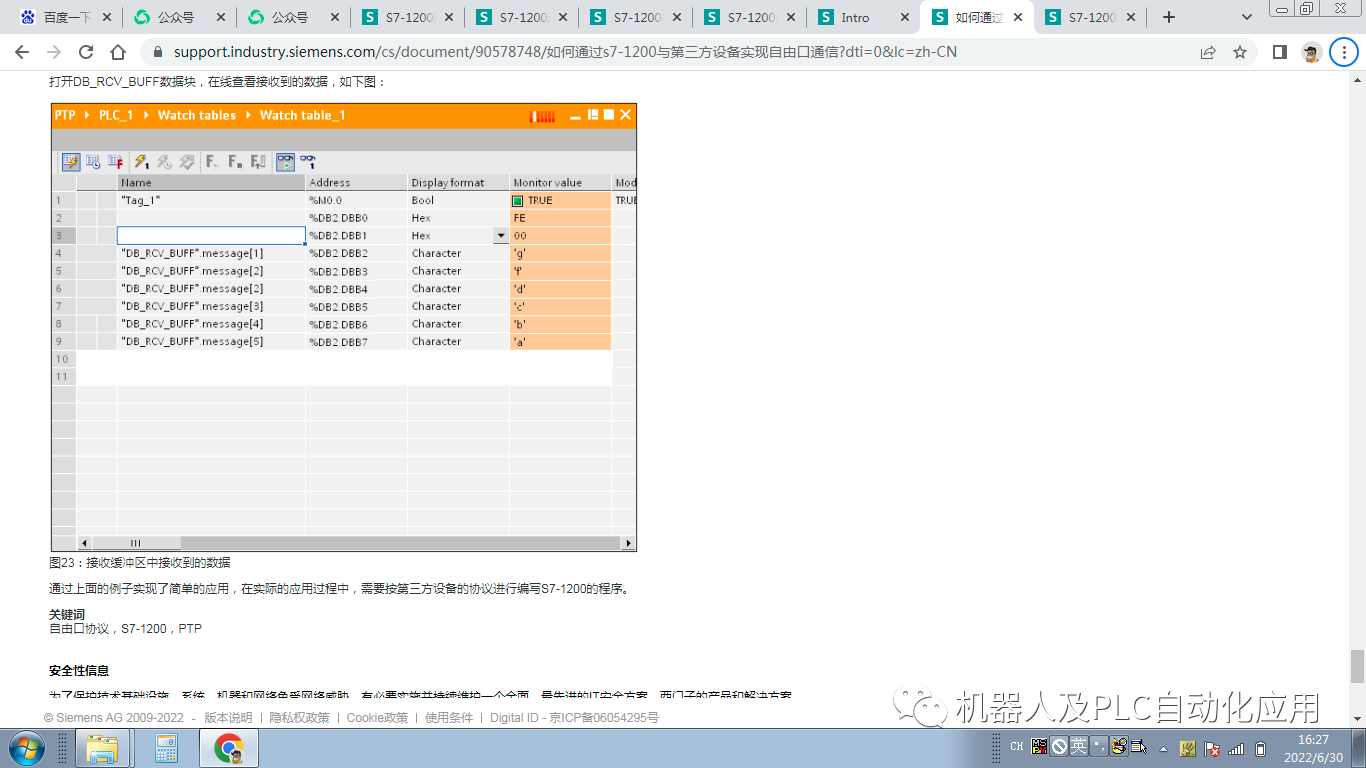Open File Explorer from the taskbar
This screenshot has width=1366, height=768.
coord(103,748)
